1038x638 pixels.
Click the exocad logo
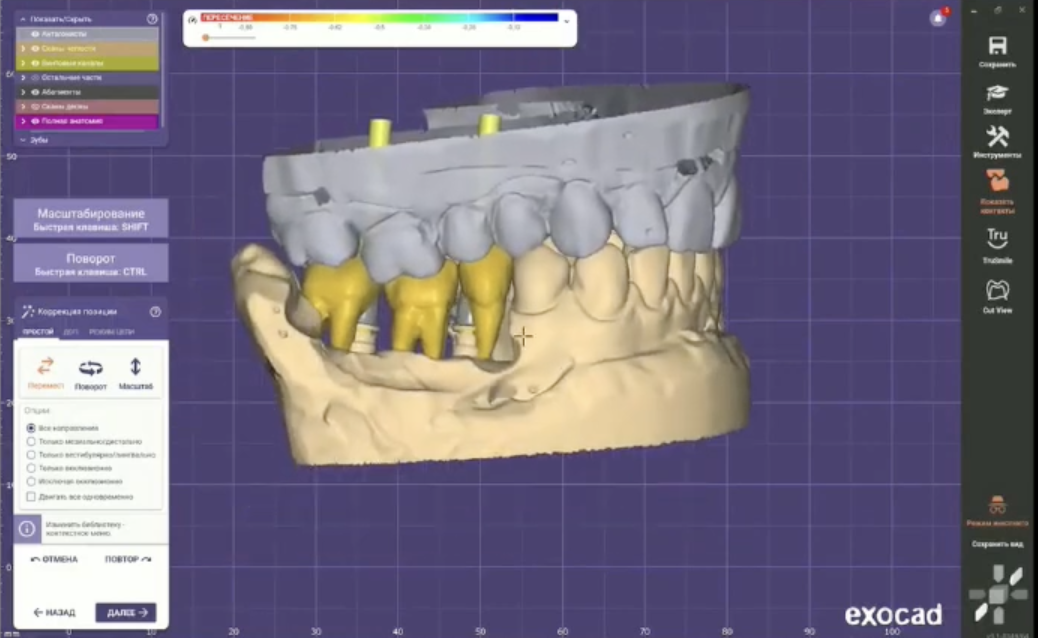tap(893, 615)
